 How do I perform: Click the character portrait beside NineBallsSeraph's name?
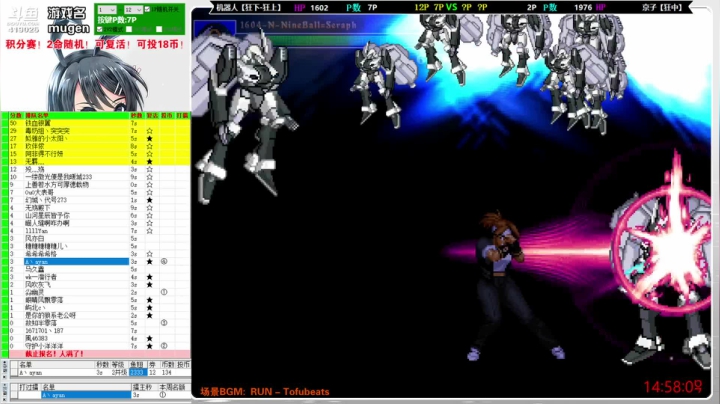coord(214,31)
